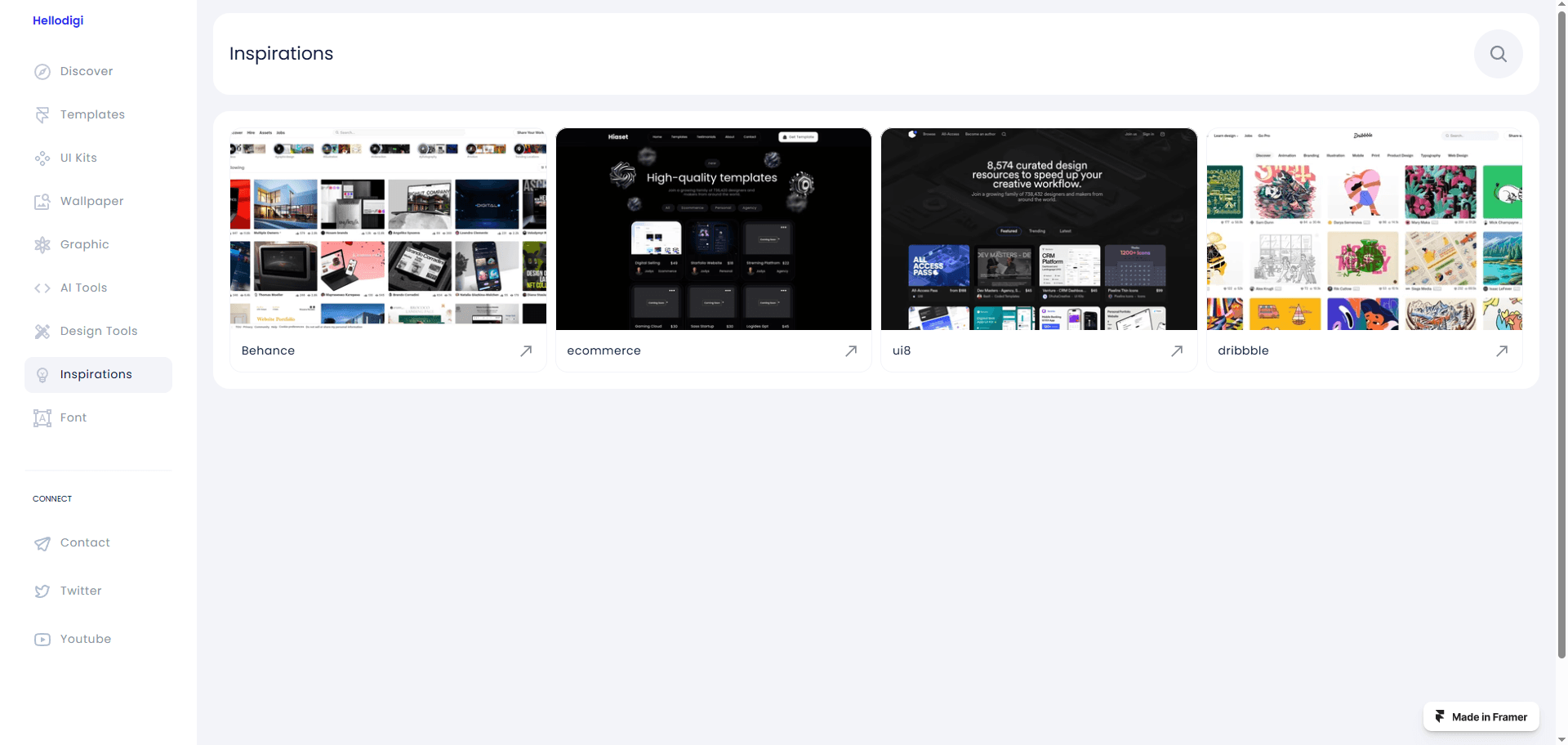This screenshot has height=745, width=1568.
Task: Select UI Kits in the sidebar
Action: coord(98,158)
